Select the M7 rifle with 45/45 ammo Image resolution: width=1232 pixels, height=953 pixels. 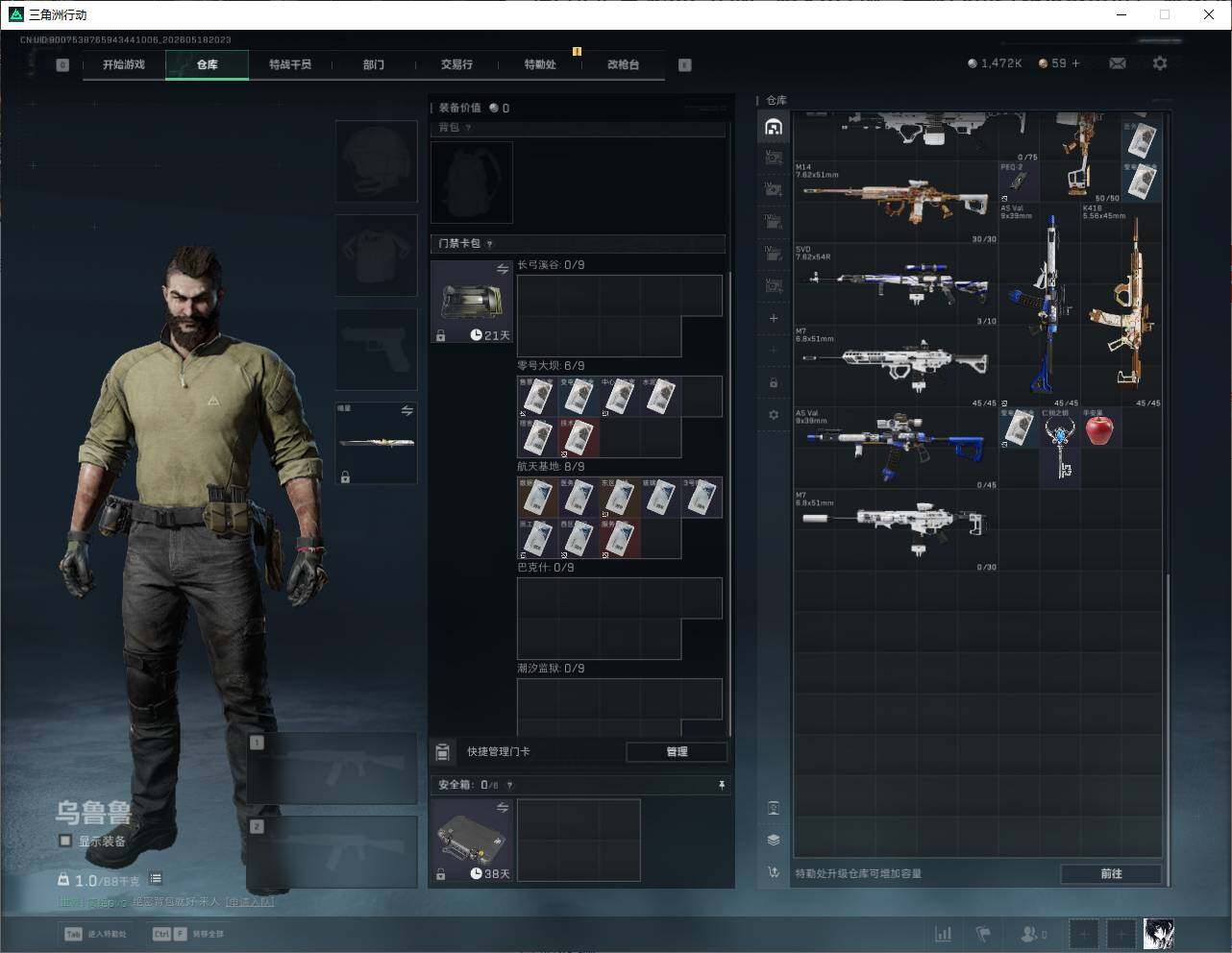896,366
